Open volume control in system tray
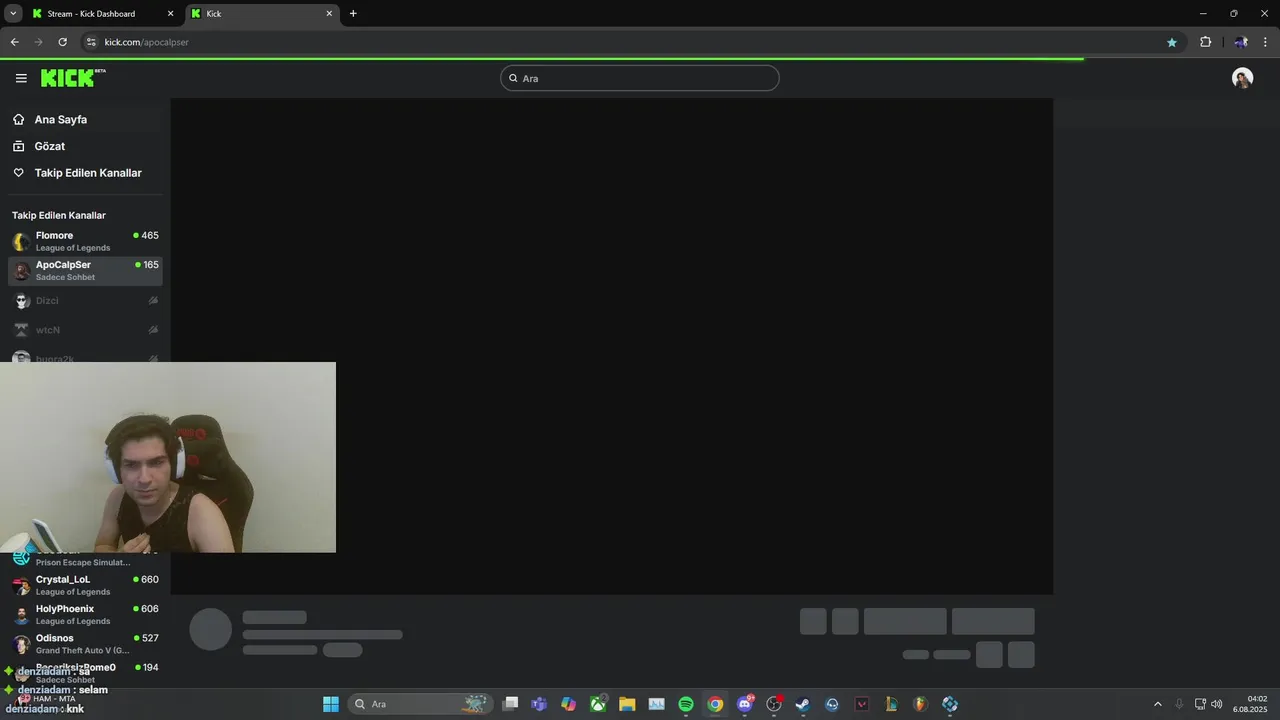1280x720 pixels. 1217,704
